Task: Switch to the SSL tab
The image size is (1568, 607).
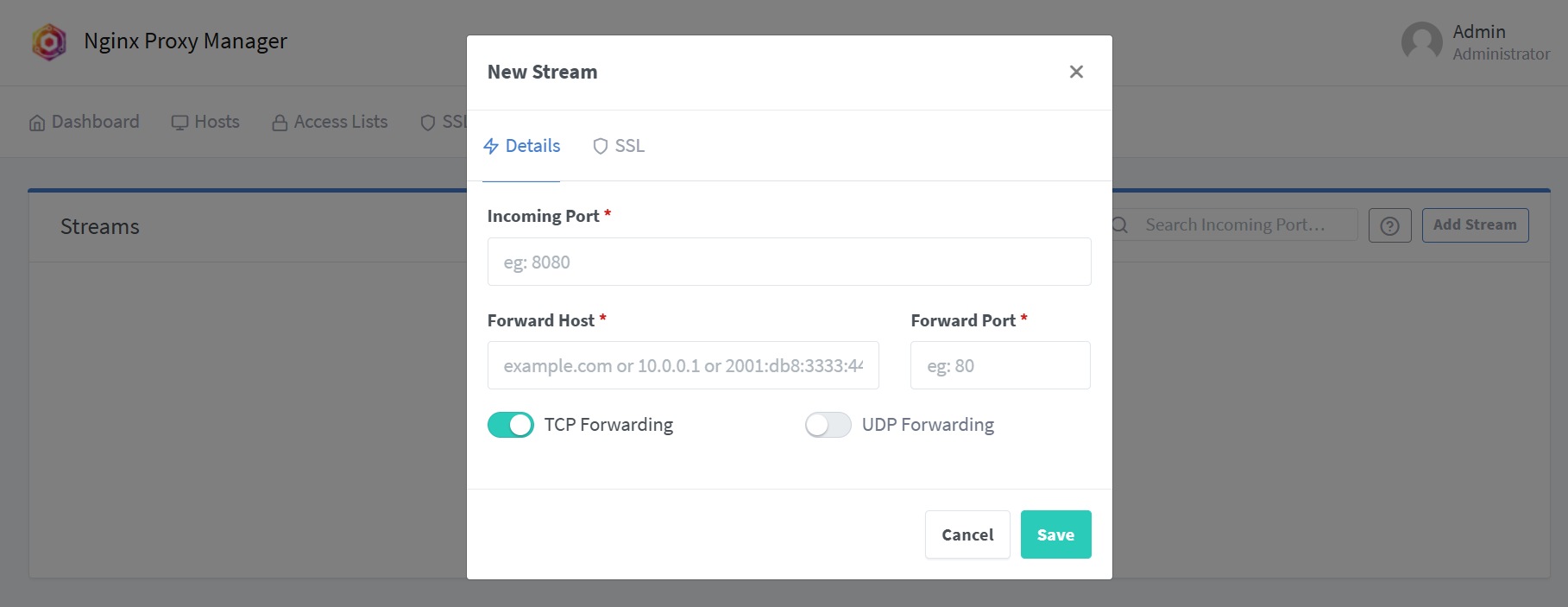Action: coord(619,146)
